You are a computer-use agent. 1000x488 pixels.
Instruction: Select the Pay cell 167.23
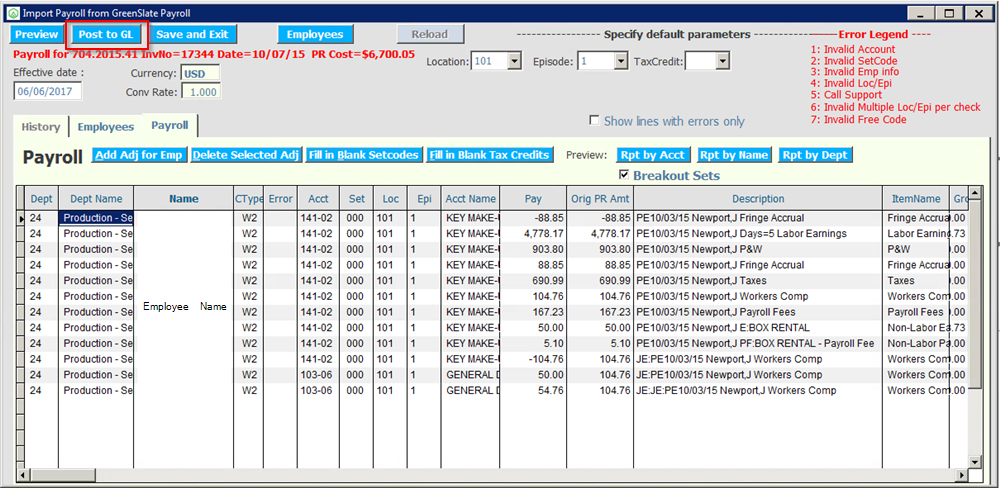tap(533, 312)
